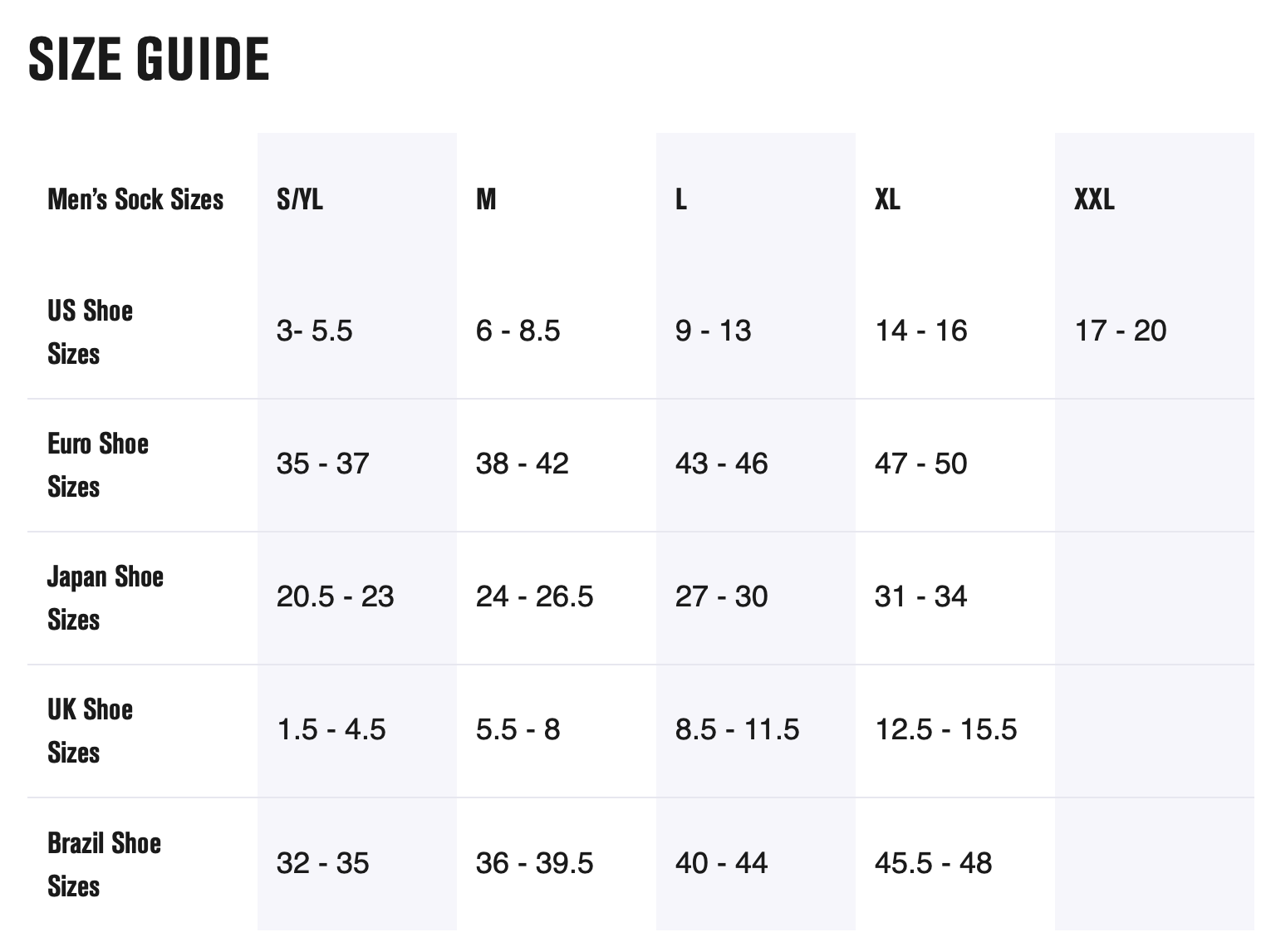Click the UK Shoe Sizes row label
This screenshot has height=952, width=1271.
[90, 731]
